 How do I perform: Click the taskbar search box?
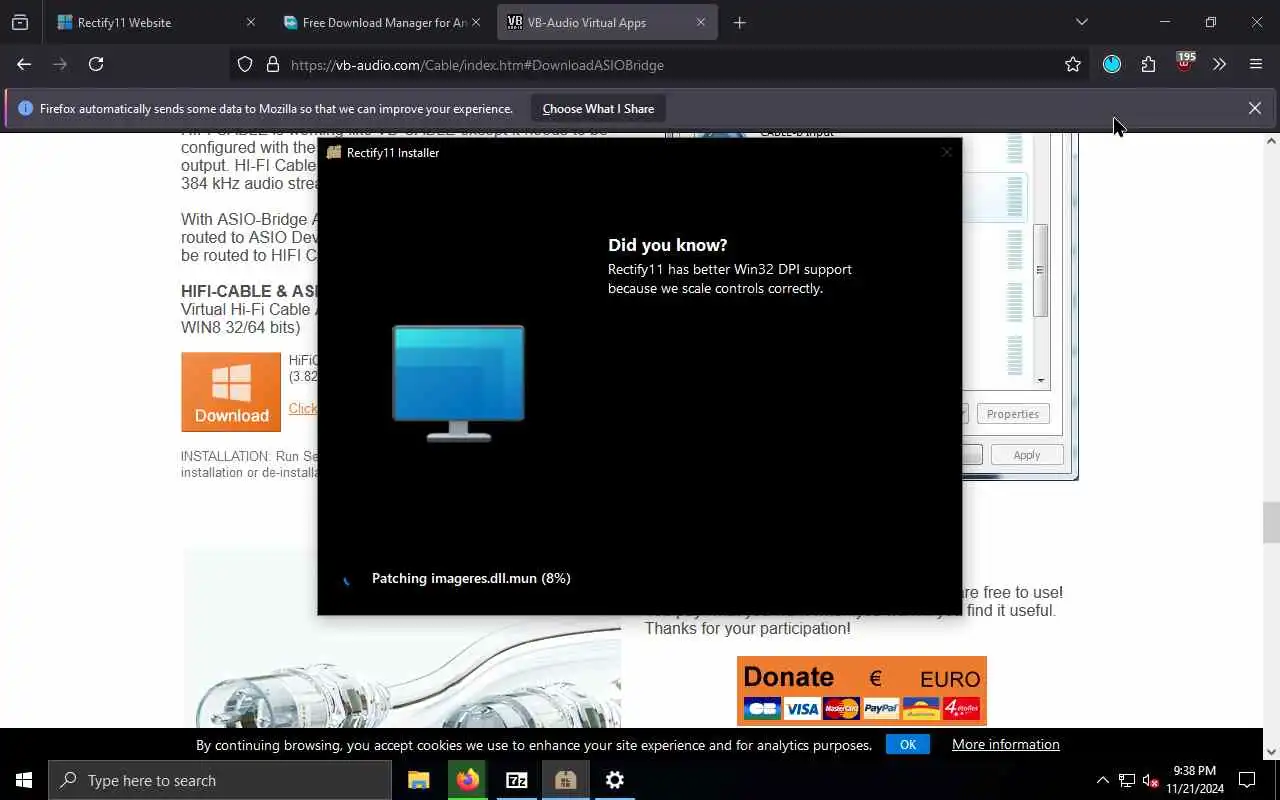coord(220,780)
